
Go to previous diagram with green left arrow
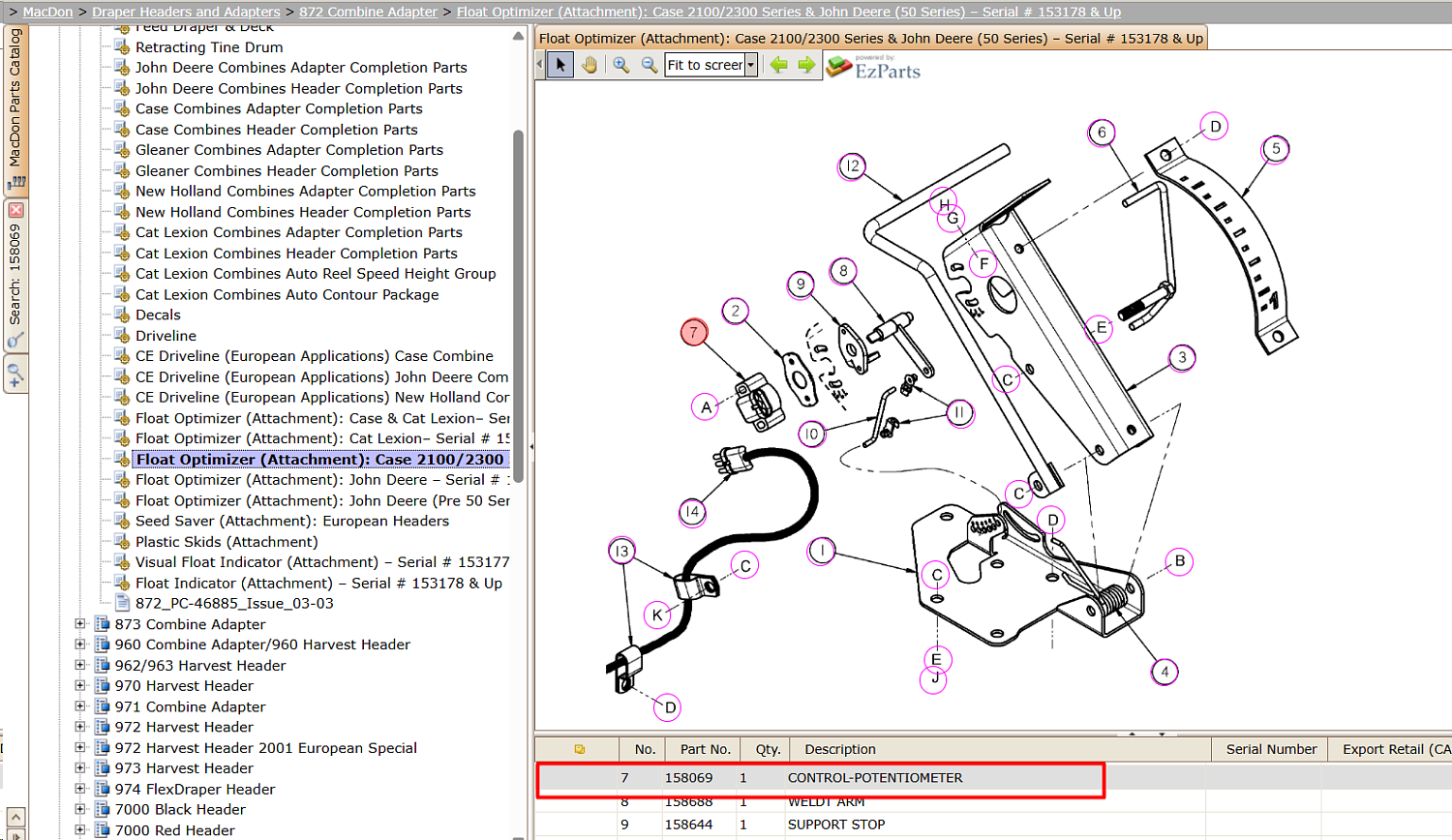tap(778, 65)
